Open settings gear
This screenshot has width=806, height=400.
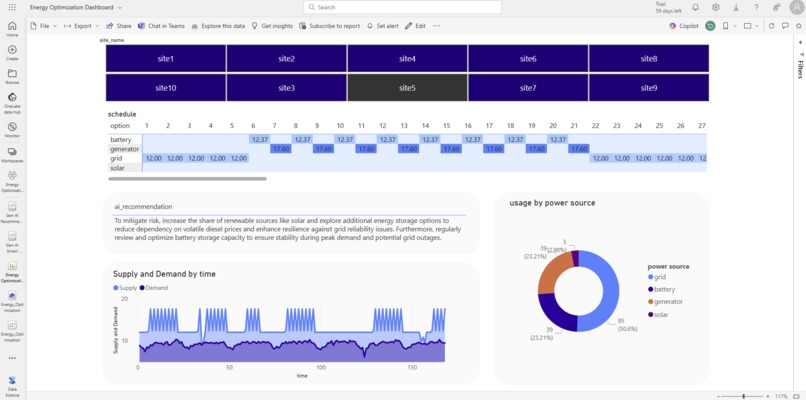(x=716, y=7)
